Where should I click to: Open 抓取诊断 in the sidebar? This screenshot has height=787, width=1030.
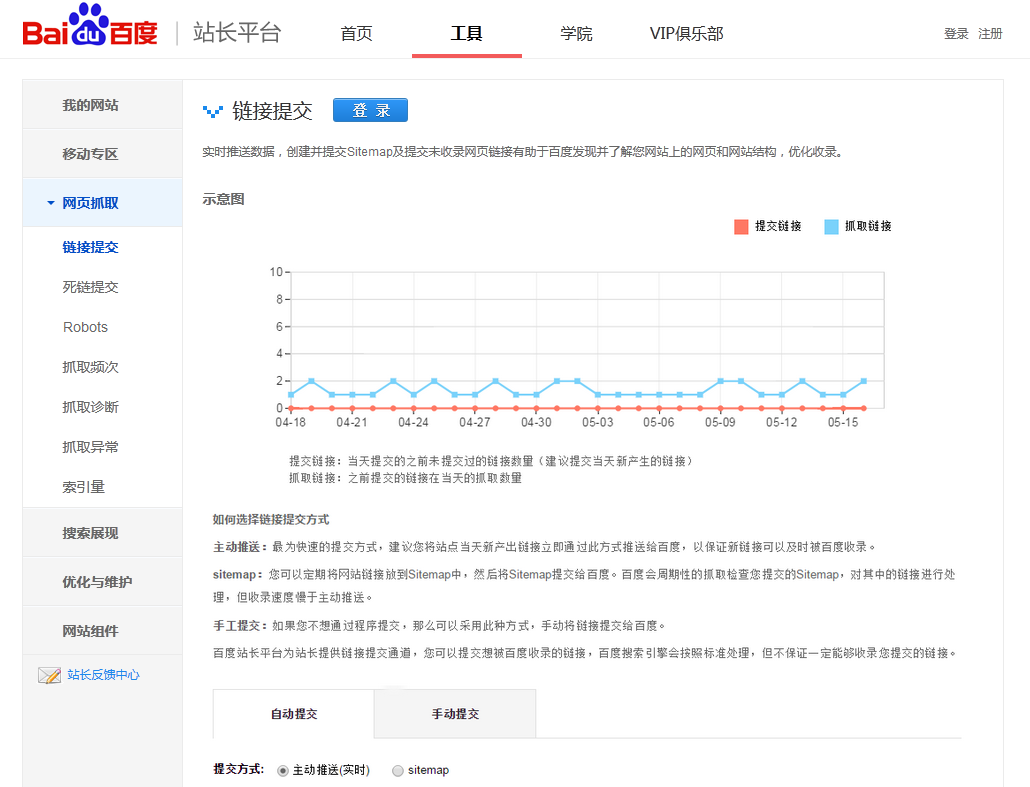(91, 407)
